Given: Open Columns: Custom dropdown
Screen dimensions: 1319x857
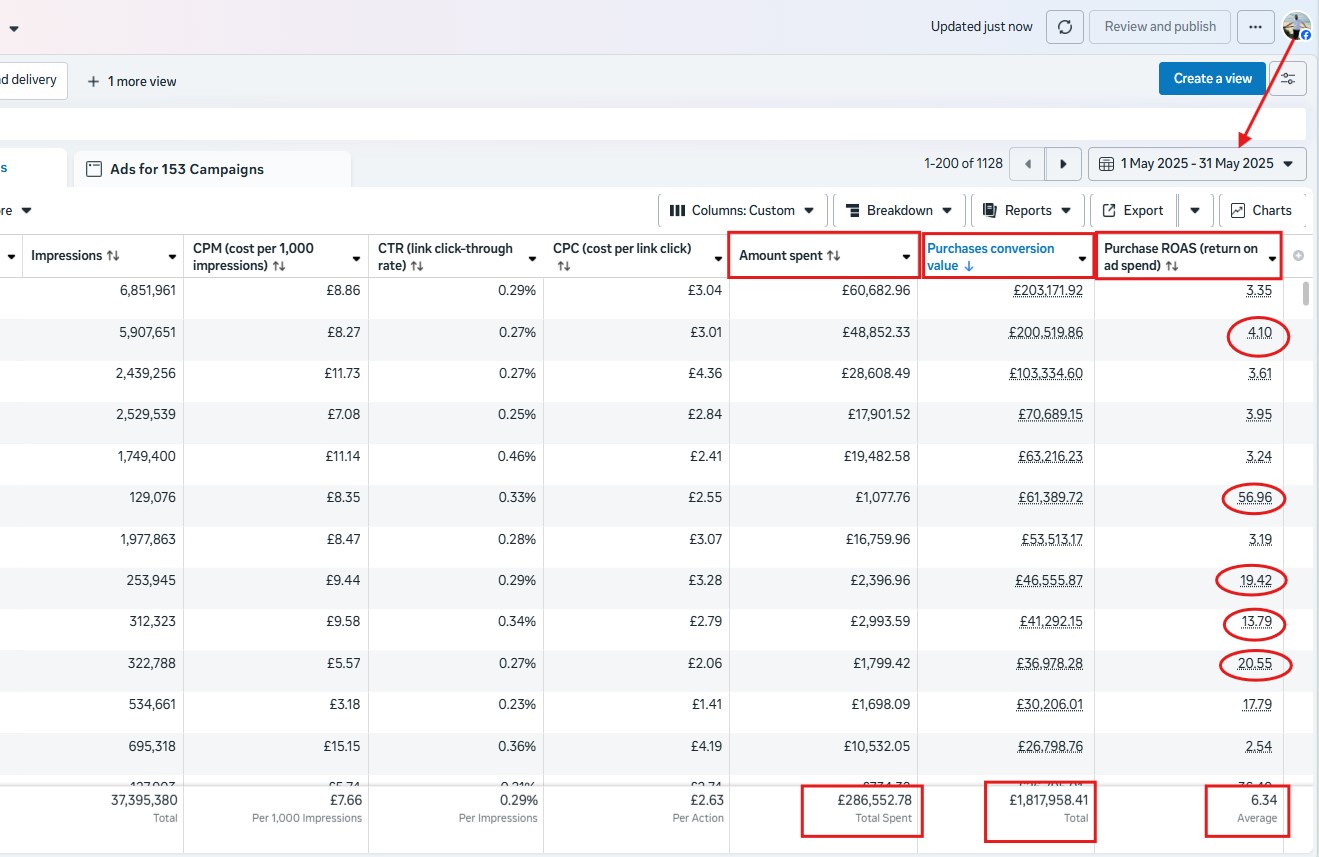Looking at the screenshot, I should click(x=743, y=210).
